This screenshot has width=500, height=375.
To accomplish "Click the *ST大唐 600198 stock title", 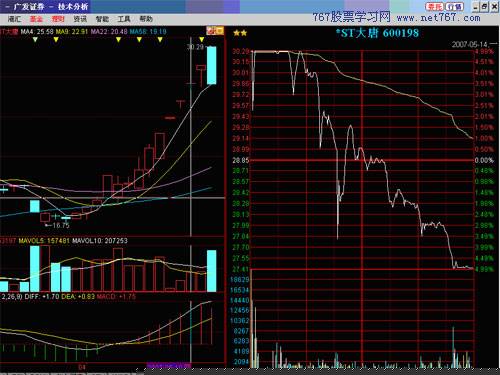I will pos(377,33).
